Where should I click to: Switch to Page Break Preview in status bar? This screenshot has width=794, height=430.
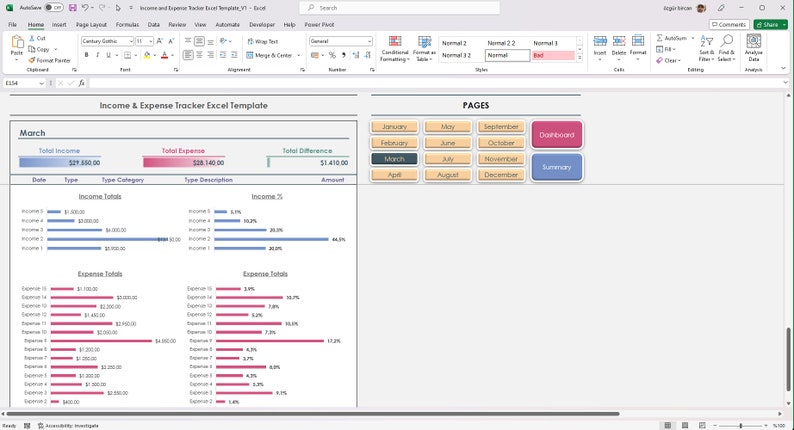point(702,425)
